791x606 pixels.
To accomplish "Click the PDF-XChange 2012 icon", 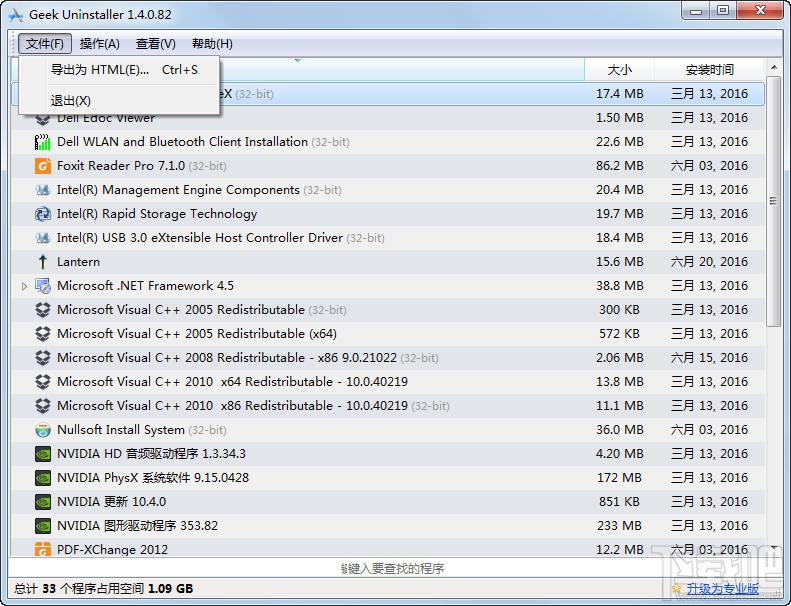I will pos(43,548).
